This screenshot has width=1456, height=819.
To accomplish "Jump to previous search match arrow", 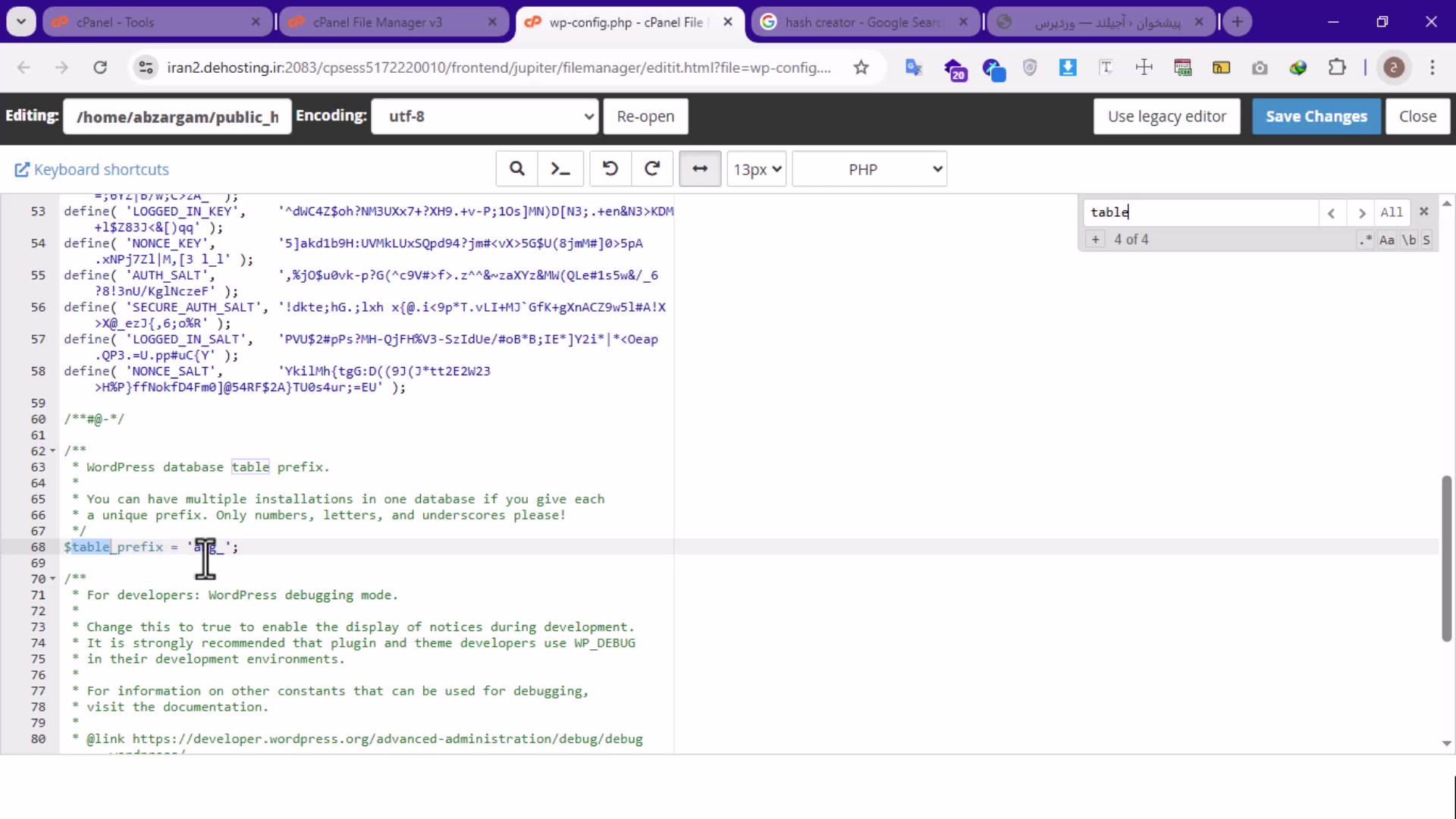I will pyautogui.click(x=1332, y=213).
